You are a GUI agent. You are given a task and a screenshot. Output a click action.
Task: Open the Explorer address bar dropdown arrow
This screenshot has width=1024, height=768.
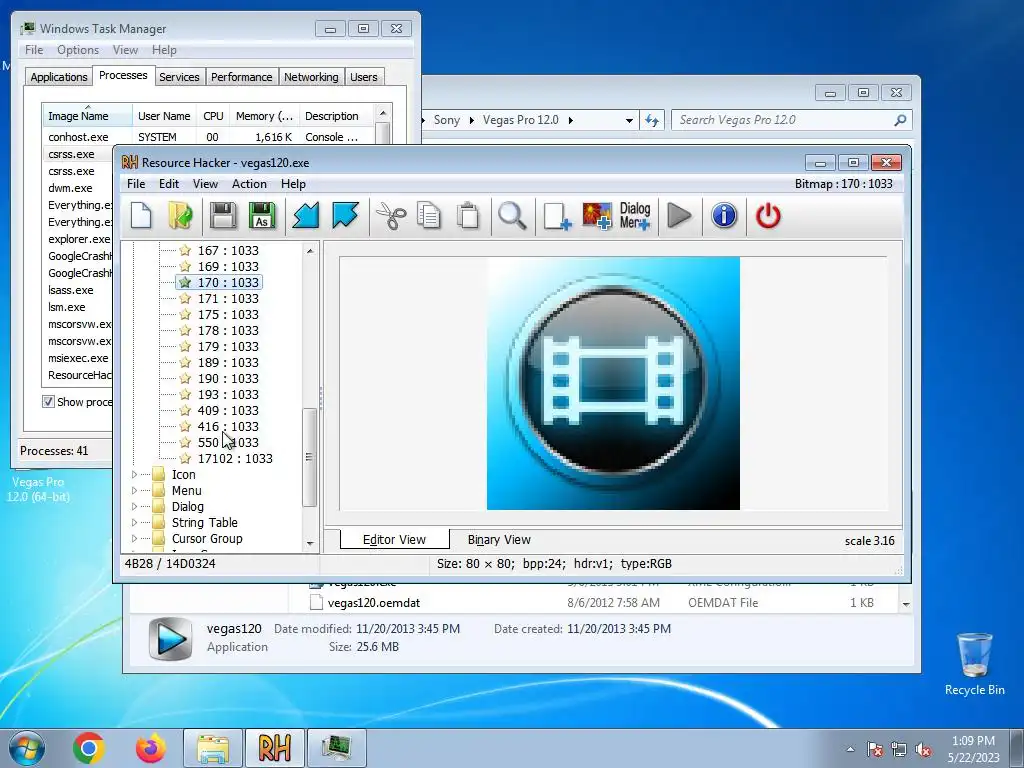[x=629, y=120]
